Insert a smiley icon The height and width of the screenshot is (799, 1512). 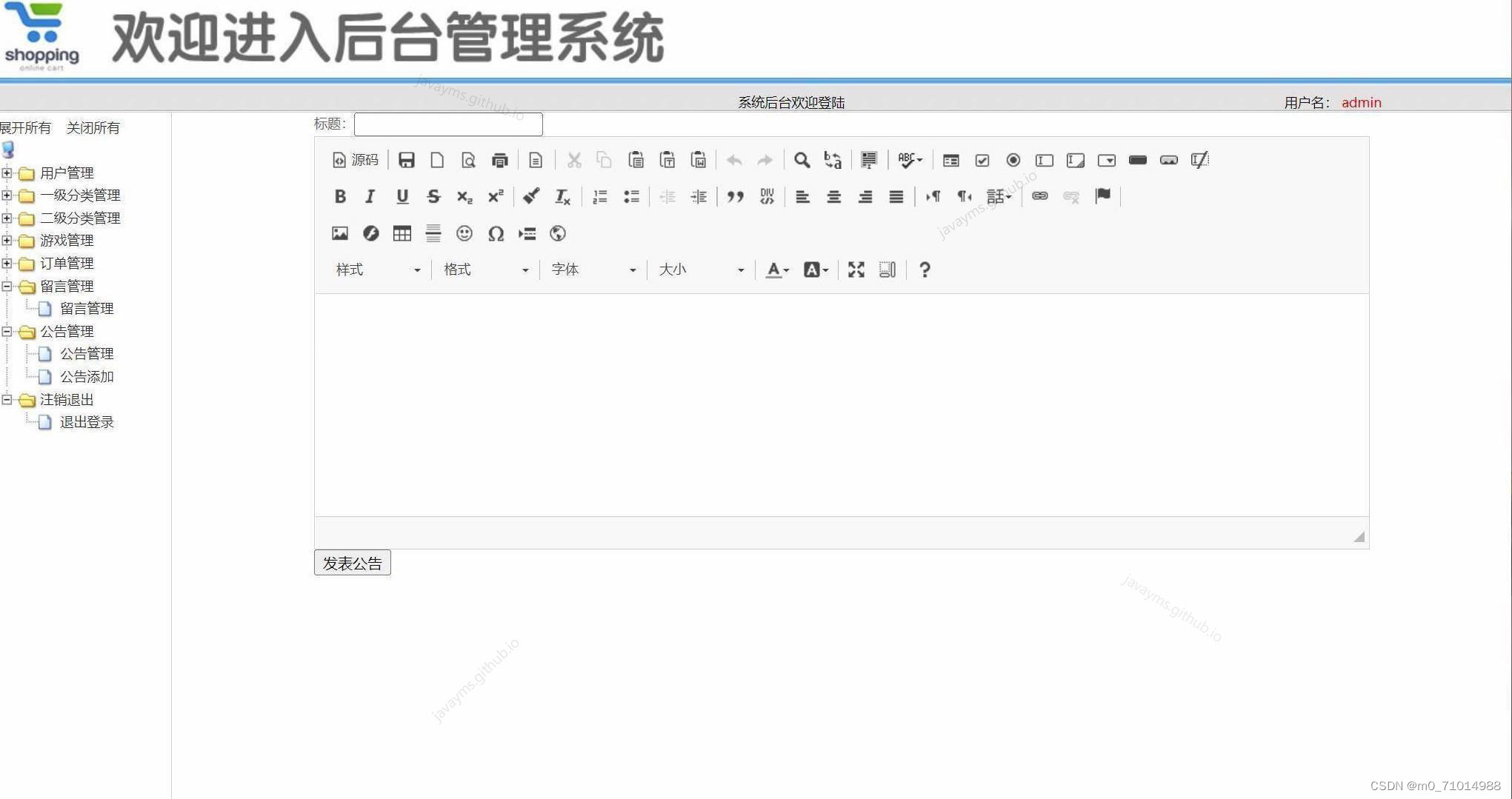click(464, 233)
